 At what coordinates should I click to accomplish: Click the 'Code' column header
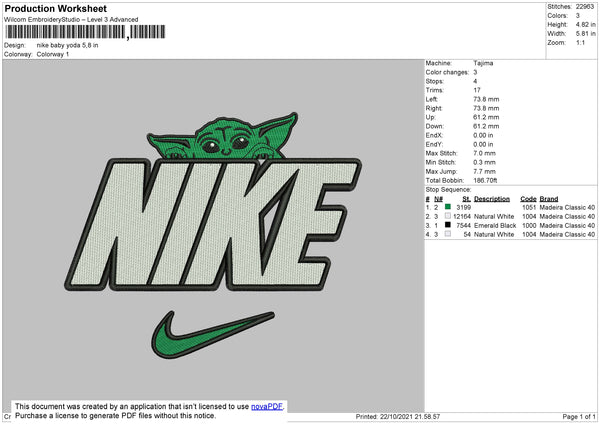528,199
